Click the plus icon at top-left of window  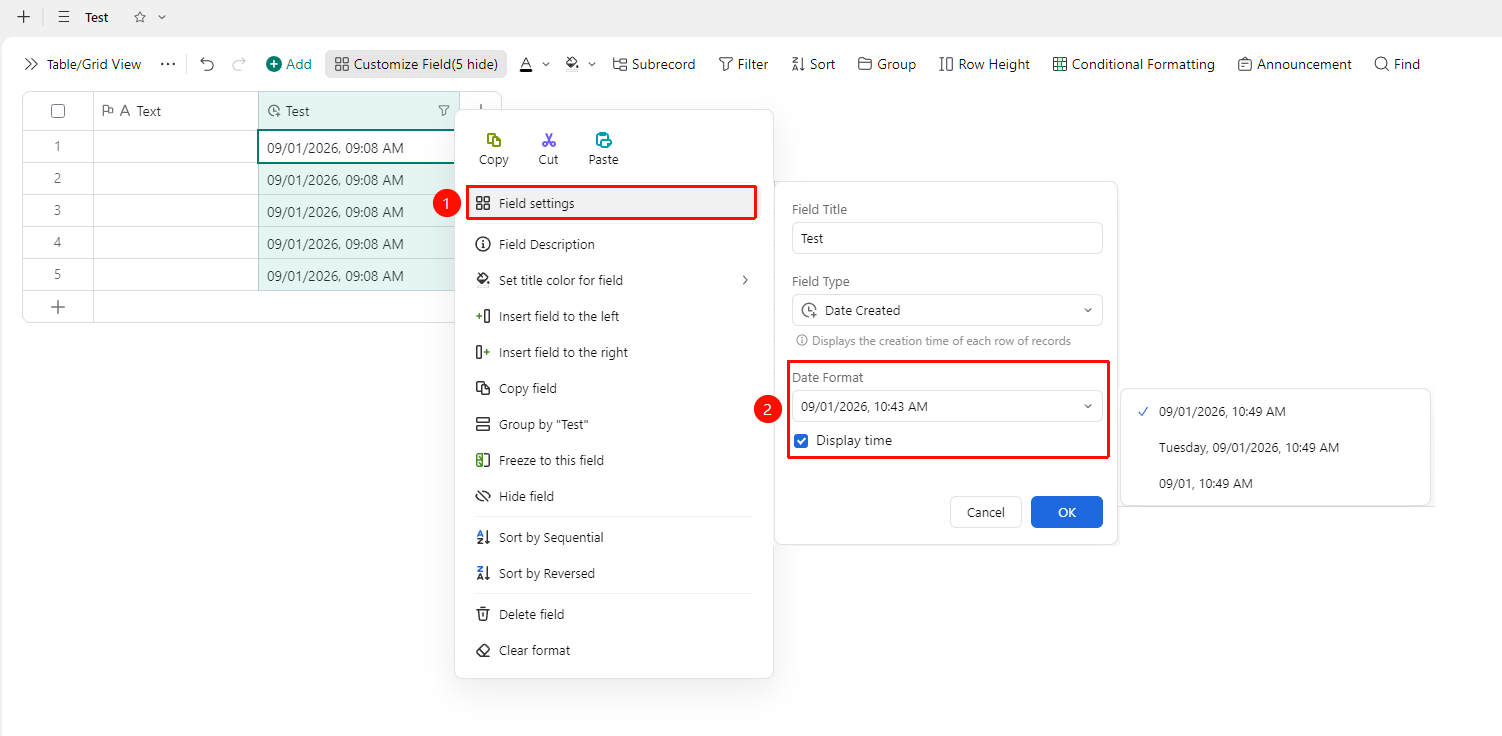pos(24,17)
